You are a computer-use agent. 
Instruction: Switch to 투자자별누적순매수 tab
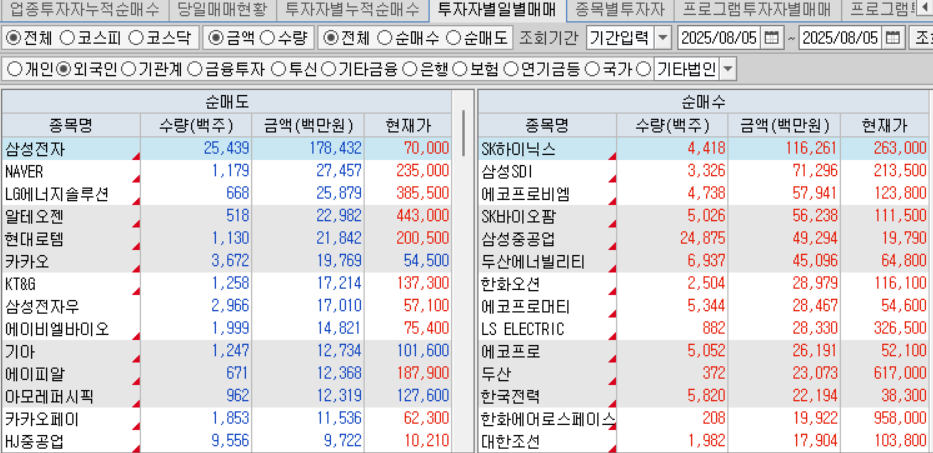[x=352, y=9]
